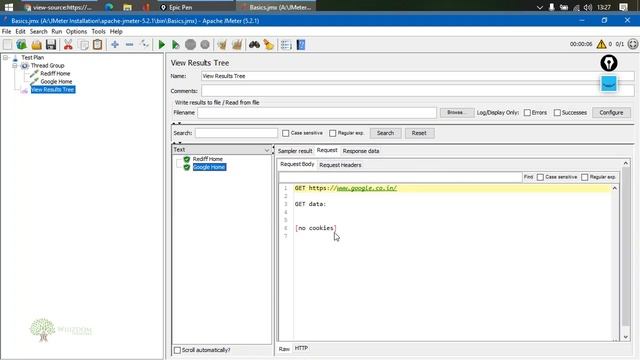Image resolution: width=640 pixels, height=360 pixels.
Task: Open the Options menu
Action: click(76, 31)
